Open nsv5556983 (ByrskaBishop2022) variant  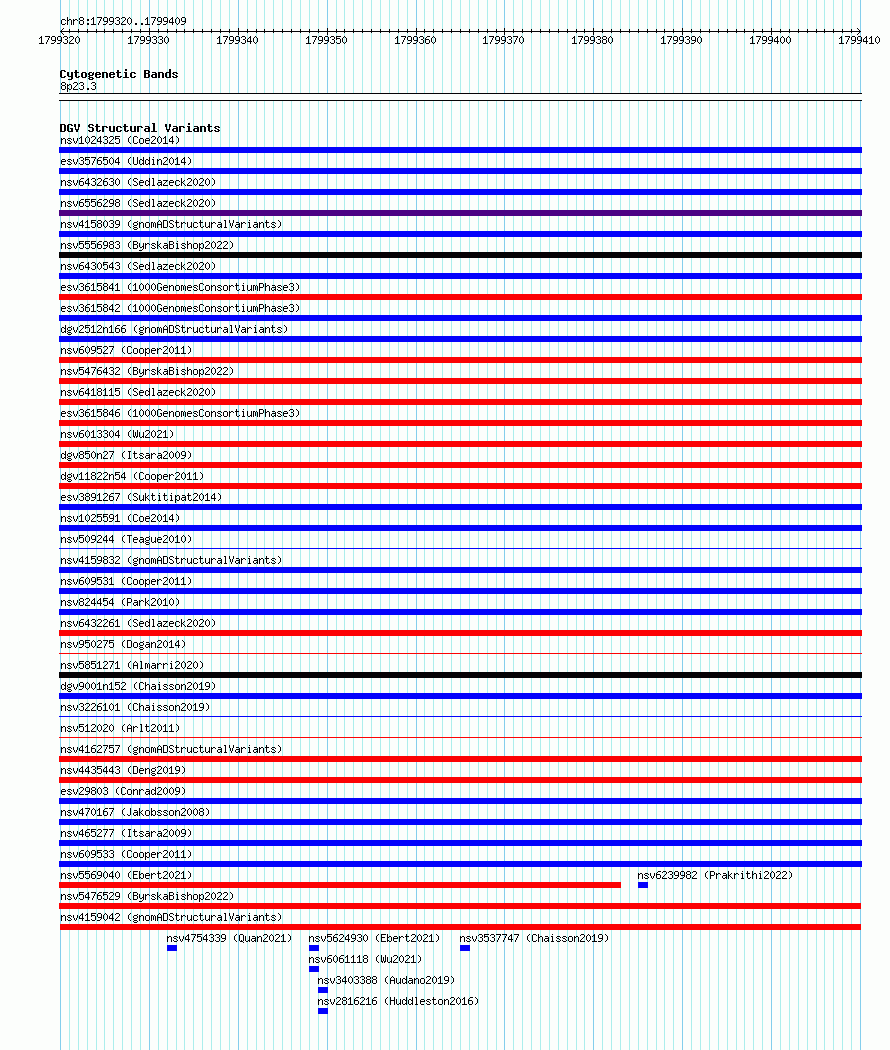(x=147, y=245)
